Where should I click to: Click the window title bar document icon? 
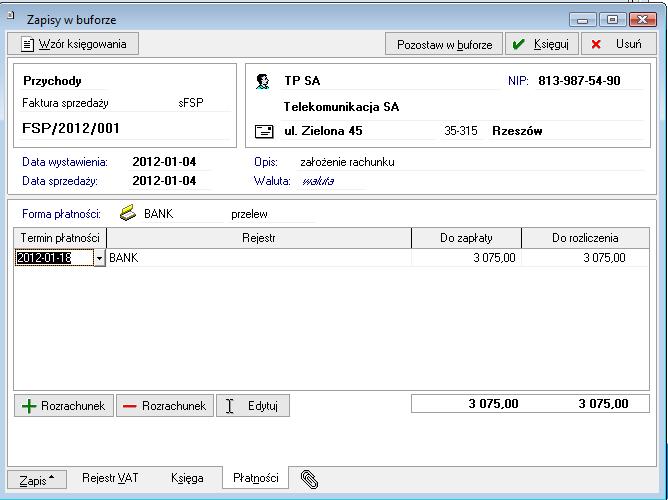[x=11, y=16]
